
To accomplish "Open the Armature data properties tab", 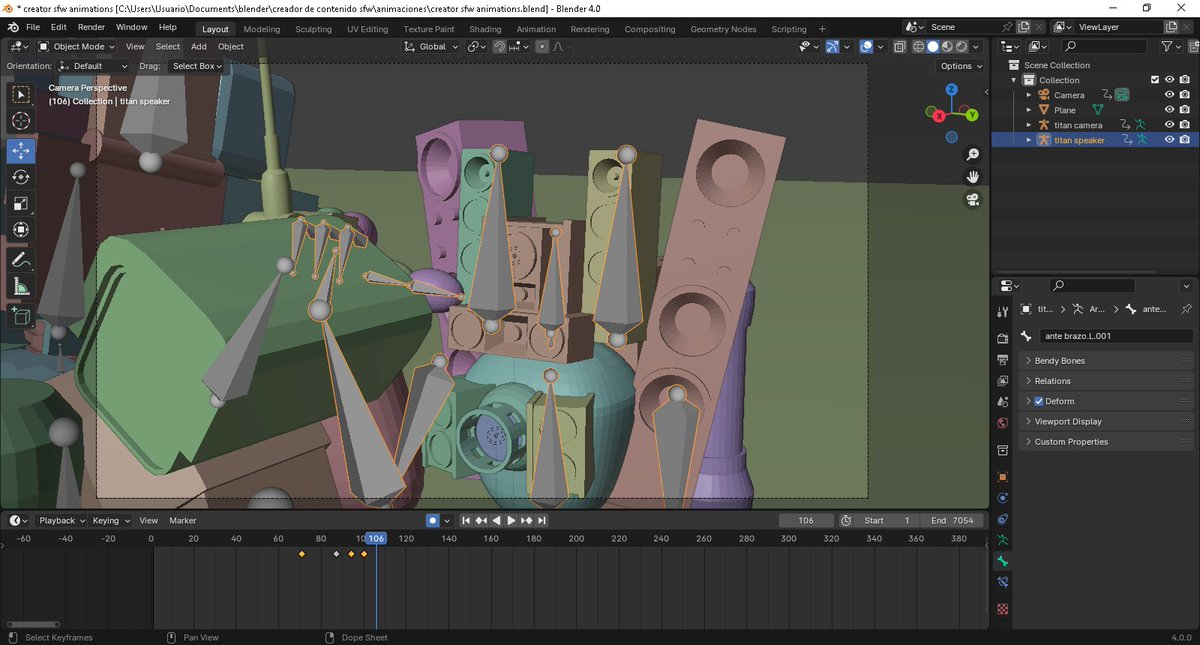I will pos(1003,540).
